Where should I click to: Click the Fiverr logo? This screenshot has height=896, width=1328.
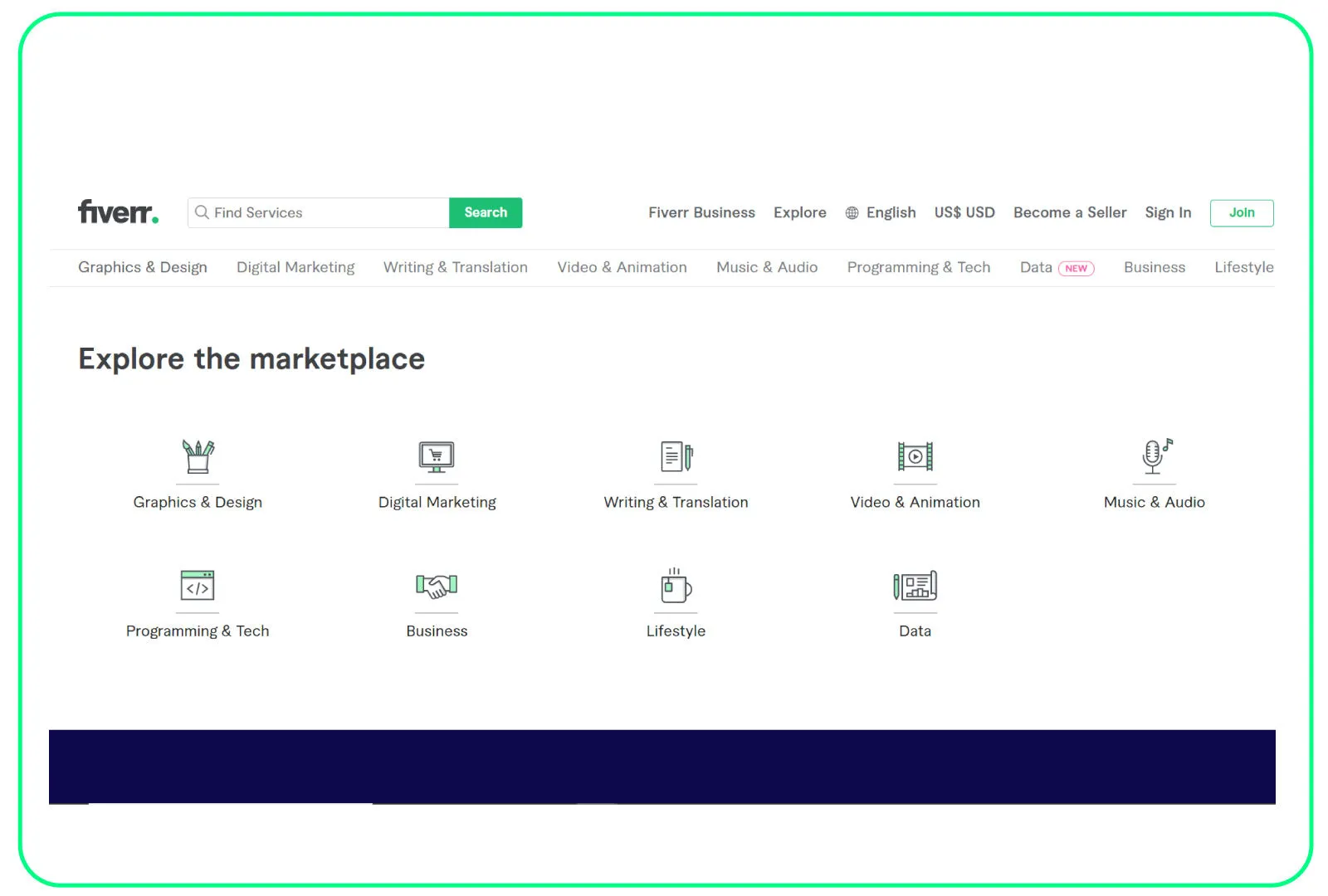[118, 212]
